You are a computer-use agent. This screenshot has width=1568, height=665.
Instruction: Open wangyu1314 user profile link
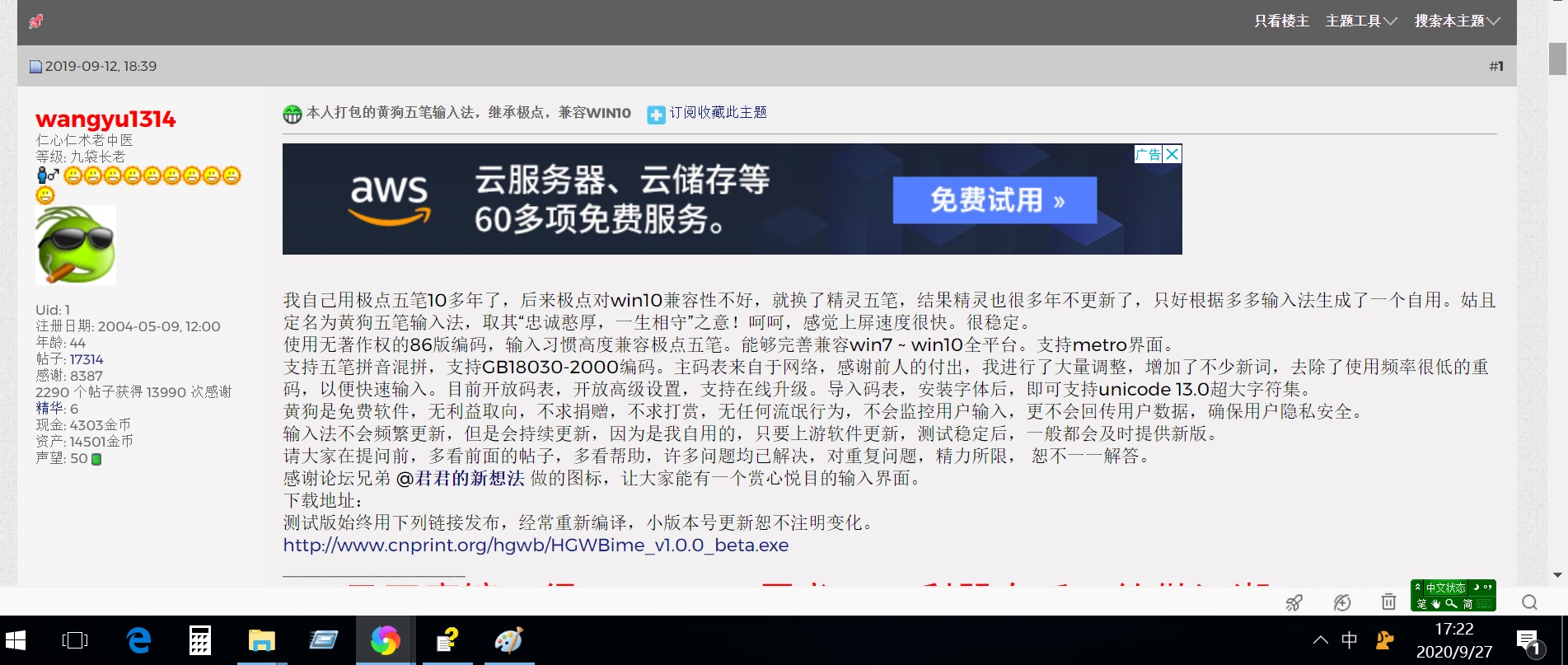click(x=105, y=119)
